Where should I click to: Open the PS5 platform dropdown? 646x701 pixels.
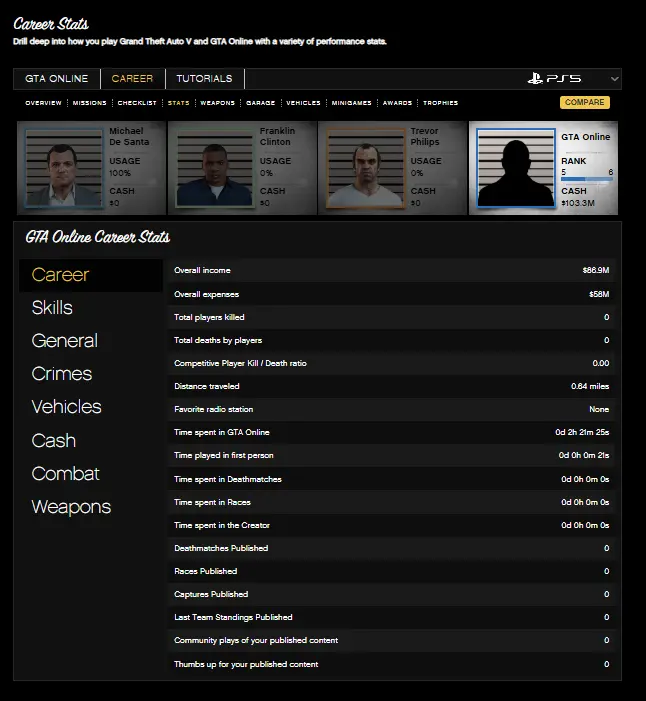[x=614, y=79]
